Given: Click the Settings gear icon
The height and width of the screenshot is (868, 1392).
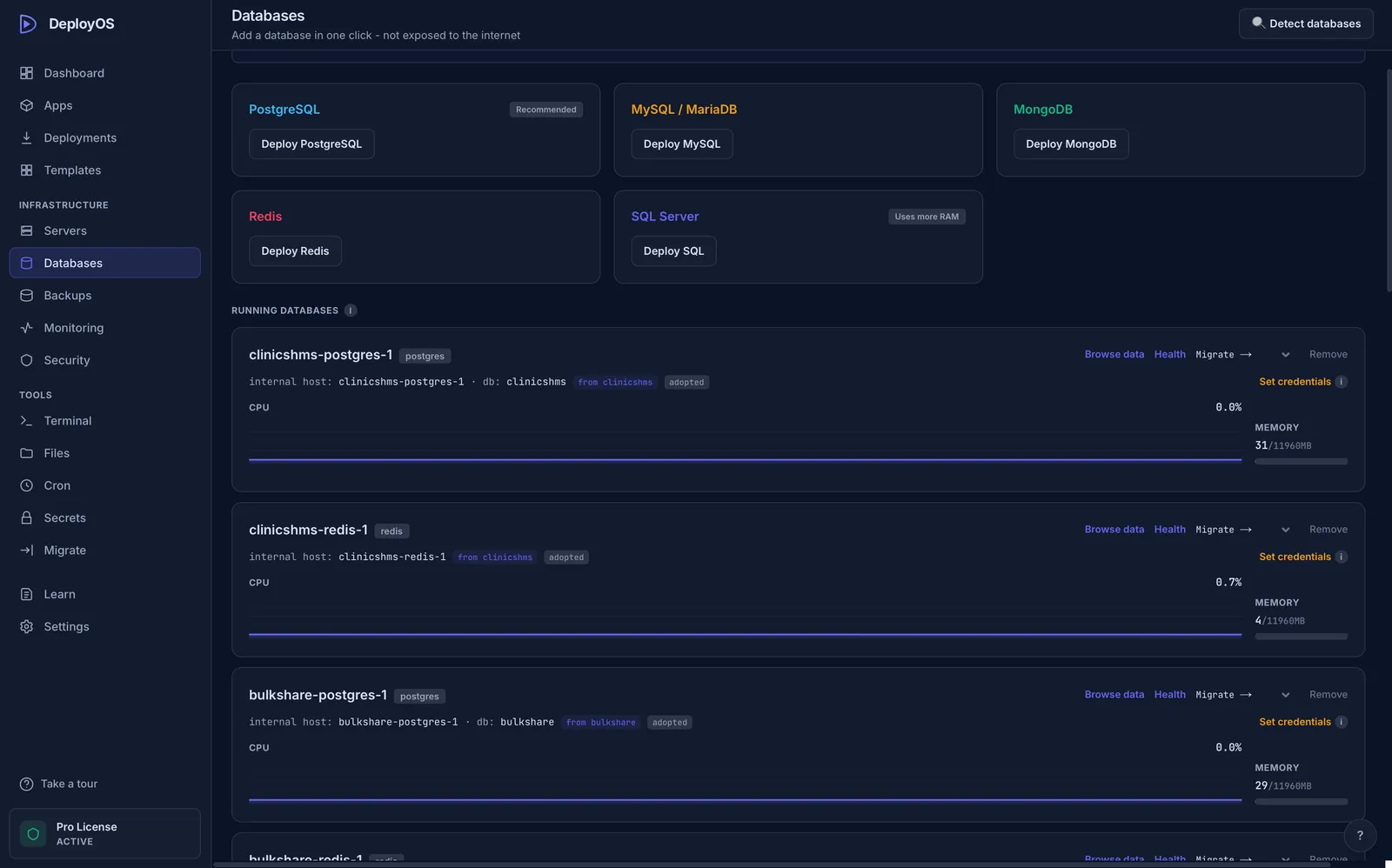Looking at the screenshot, I should [x=26, y=626].
